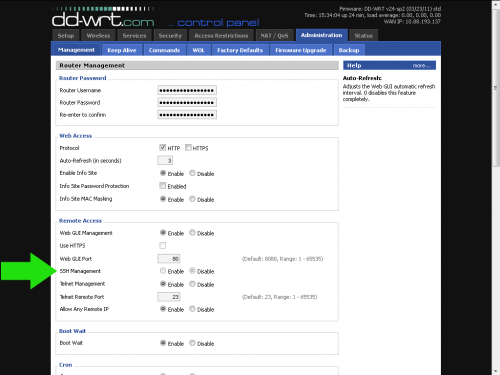Check the Use HTTPS checkbox
This screenshot has height=375, width=500.
(163, 246)
